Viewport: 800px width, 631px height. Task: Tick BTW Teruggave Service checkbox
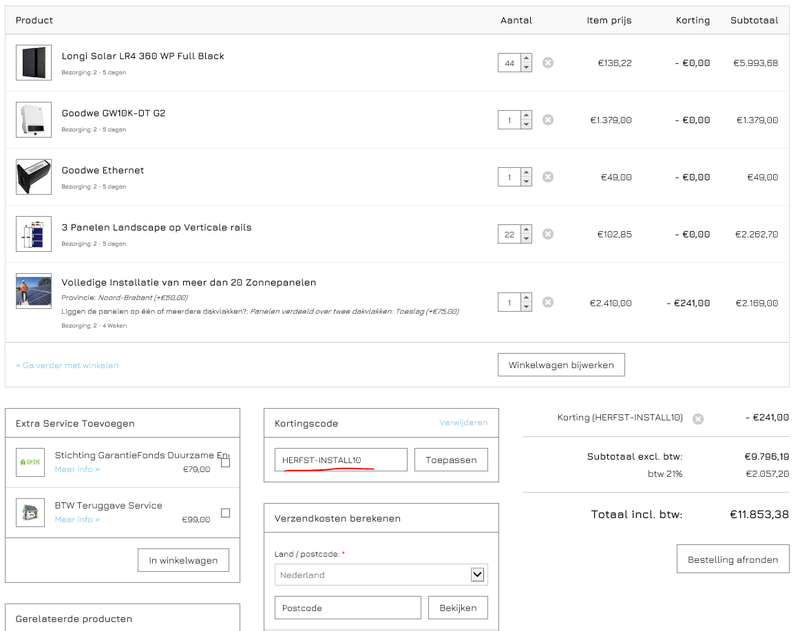(x=225, y=513)
